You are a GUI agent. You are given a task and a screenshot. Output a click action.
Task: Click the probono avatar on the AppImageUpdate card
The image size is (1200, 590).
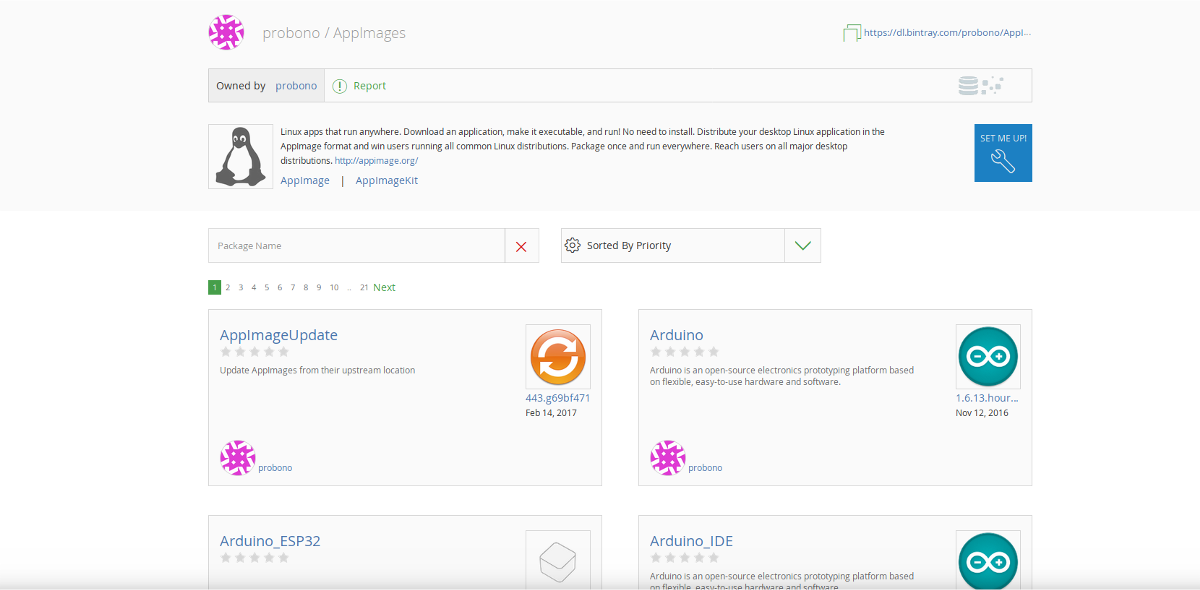[x=238, y=458]
